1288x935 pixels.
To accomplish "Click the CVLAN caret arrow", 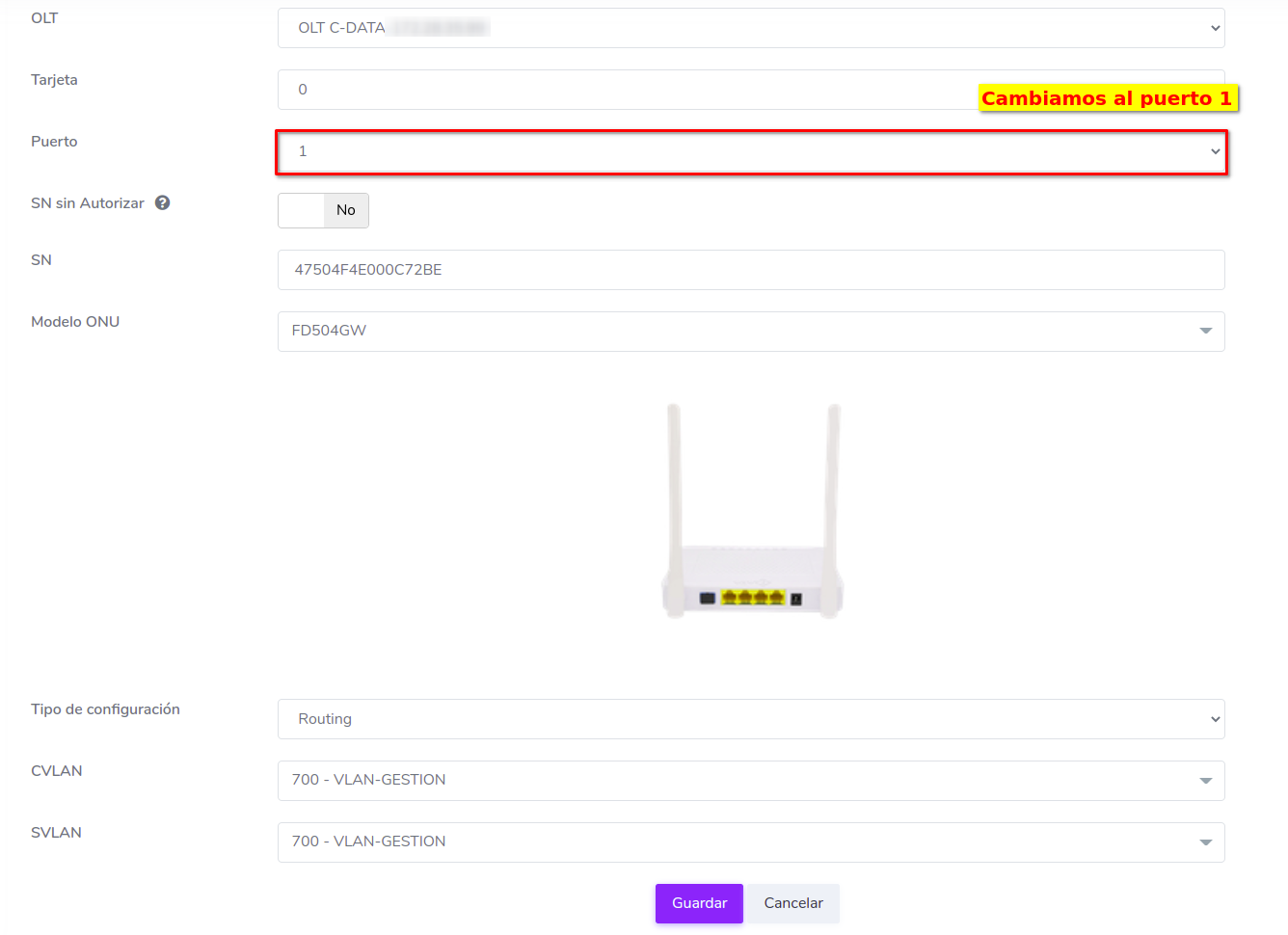I will pyautogui.click(x=1205, y=781).
